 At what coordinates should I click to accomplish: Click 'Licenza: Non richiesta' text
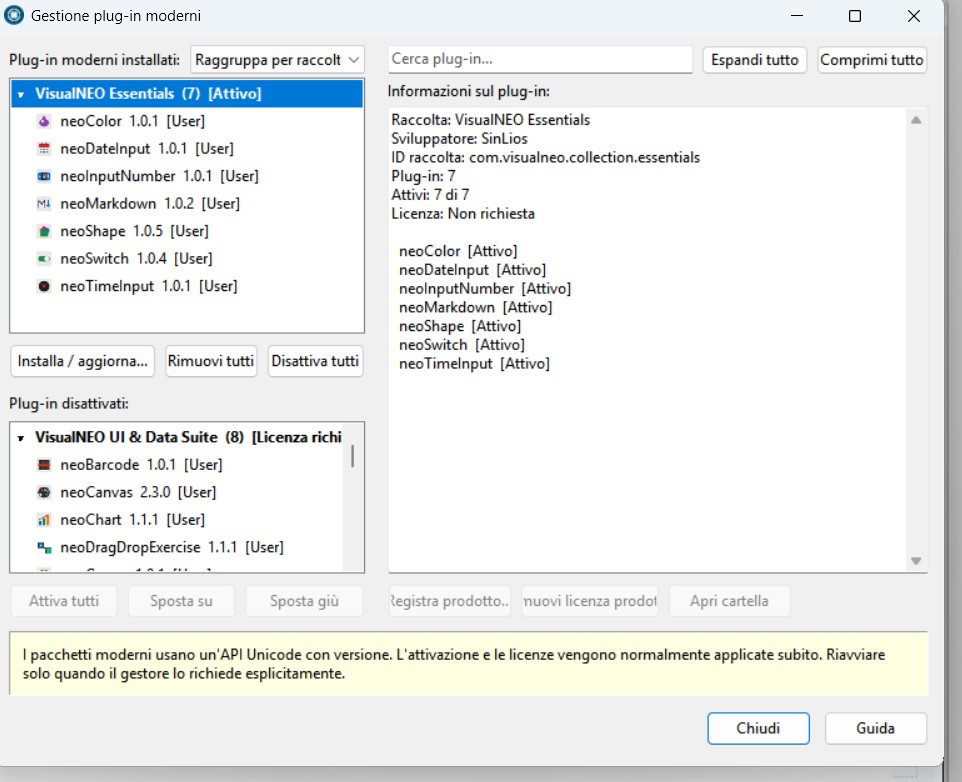pyautogui.click(x=463, y=214)
